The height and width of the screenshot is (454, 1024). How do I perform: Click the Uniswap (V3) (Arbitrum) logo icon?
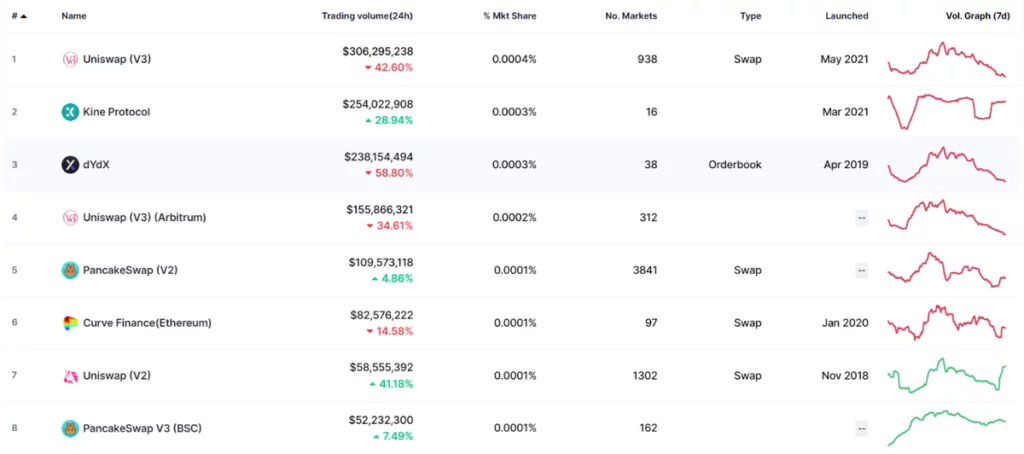pos(70,218)
